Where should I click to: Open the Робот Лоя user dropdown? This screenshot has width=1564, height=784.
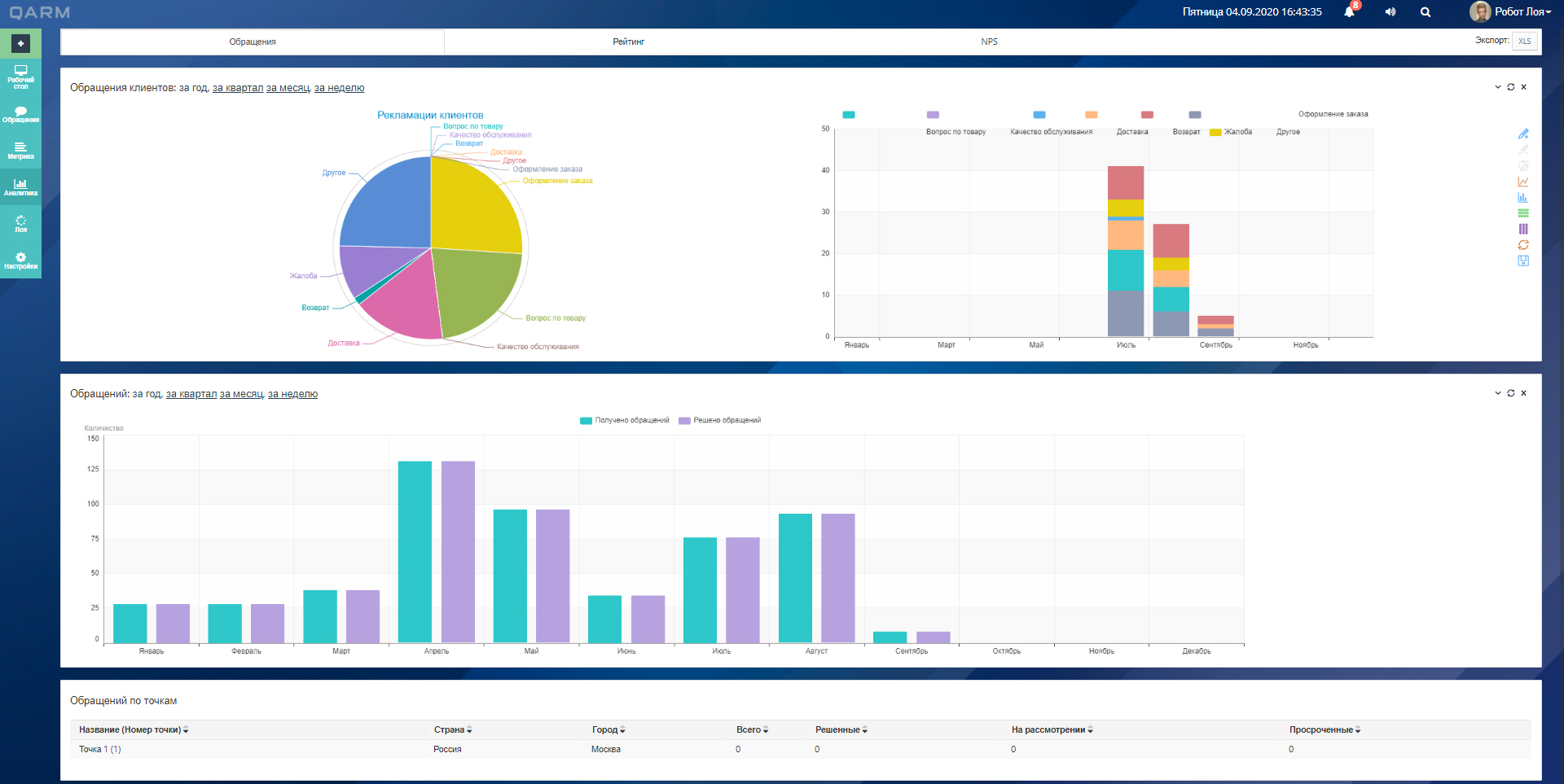[1512, 12]
